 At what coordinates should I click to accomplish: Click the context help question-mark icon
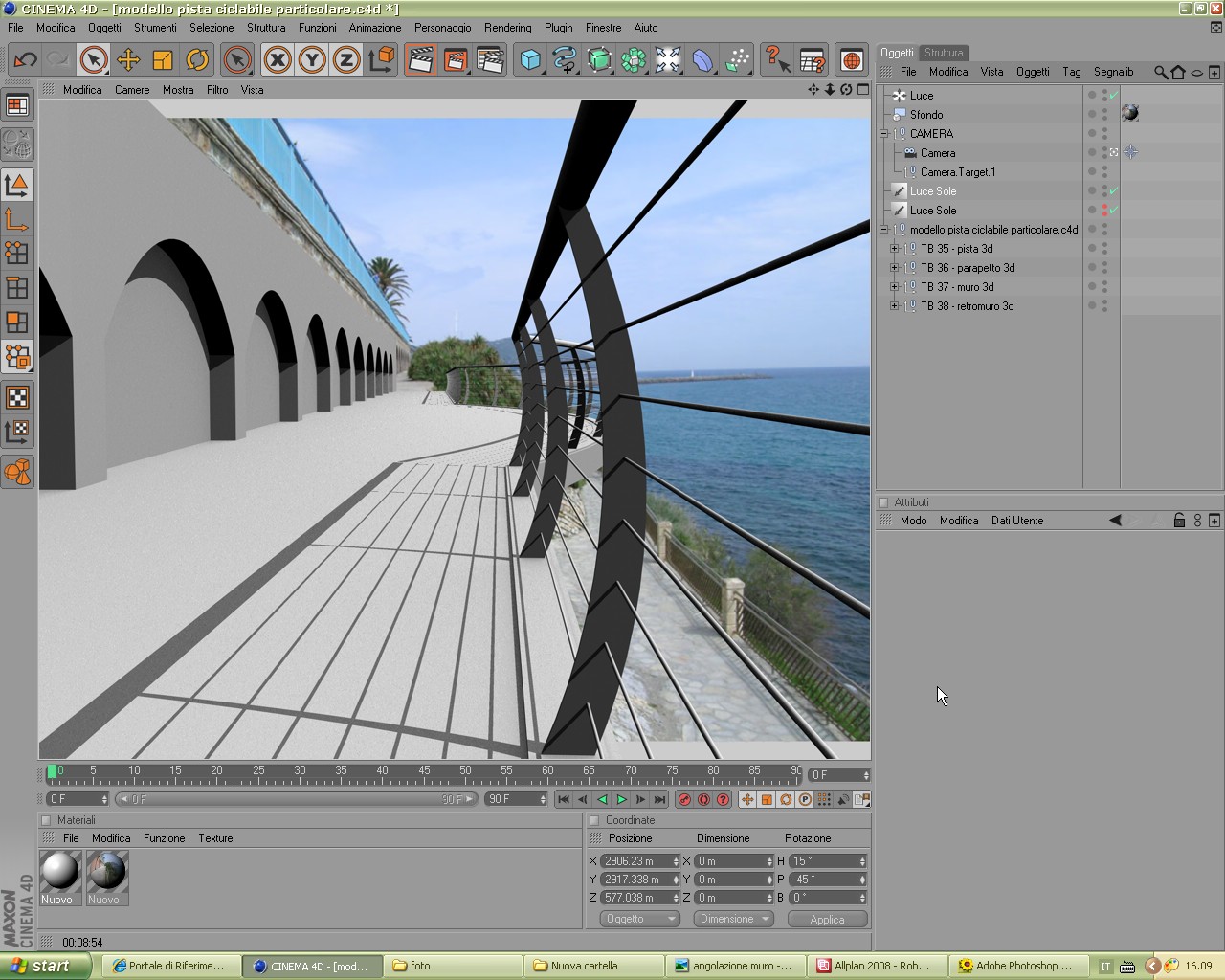(x=776, y=60)
